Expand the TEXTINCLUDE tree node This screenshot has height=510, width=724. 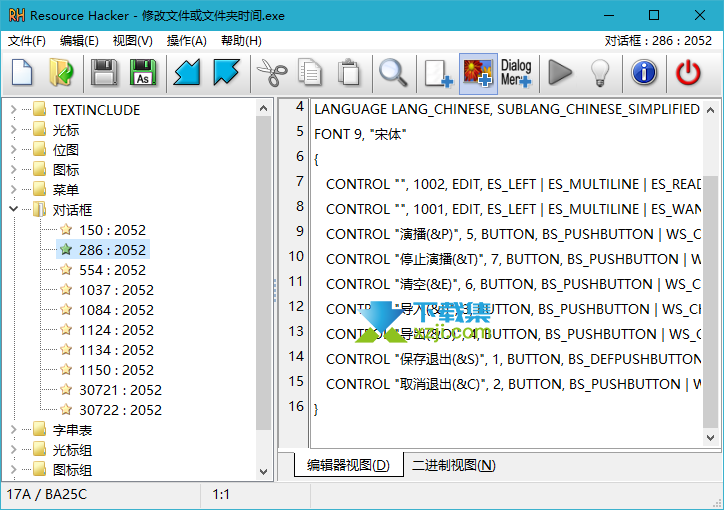coord(13,110)
